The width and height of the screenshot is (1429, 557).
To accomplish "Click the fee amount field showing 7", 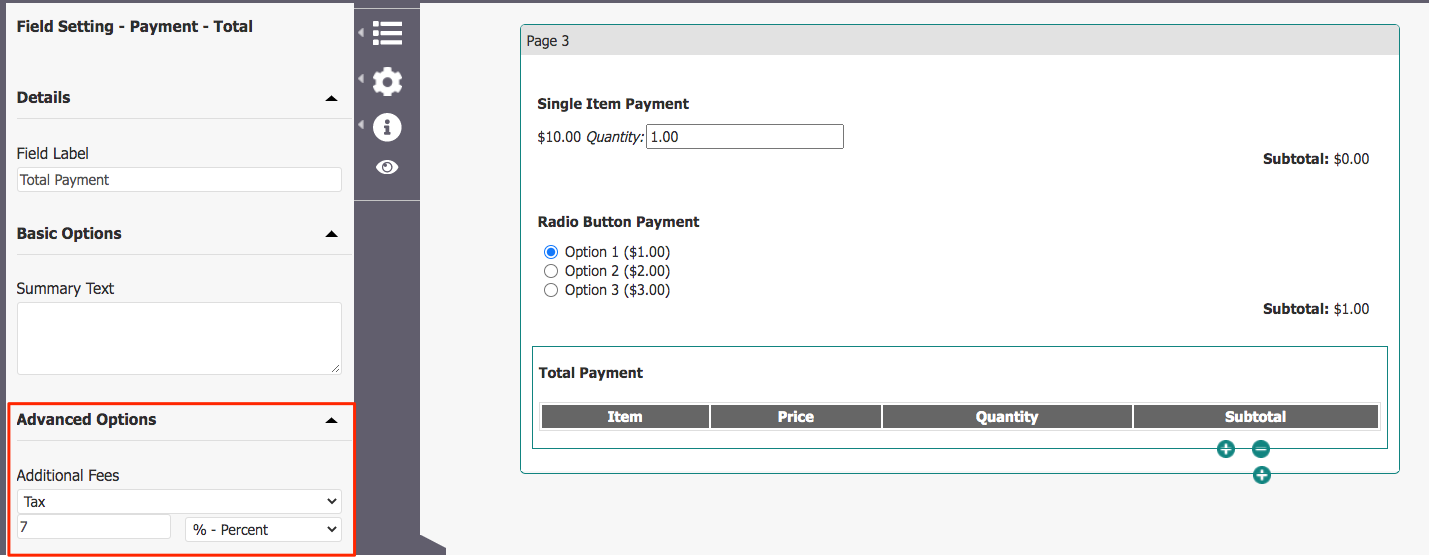I will pyautogui.click(x=94, y=526).
